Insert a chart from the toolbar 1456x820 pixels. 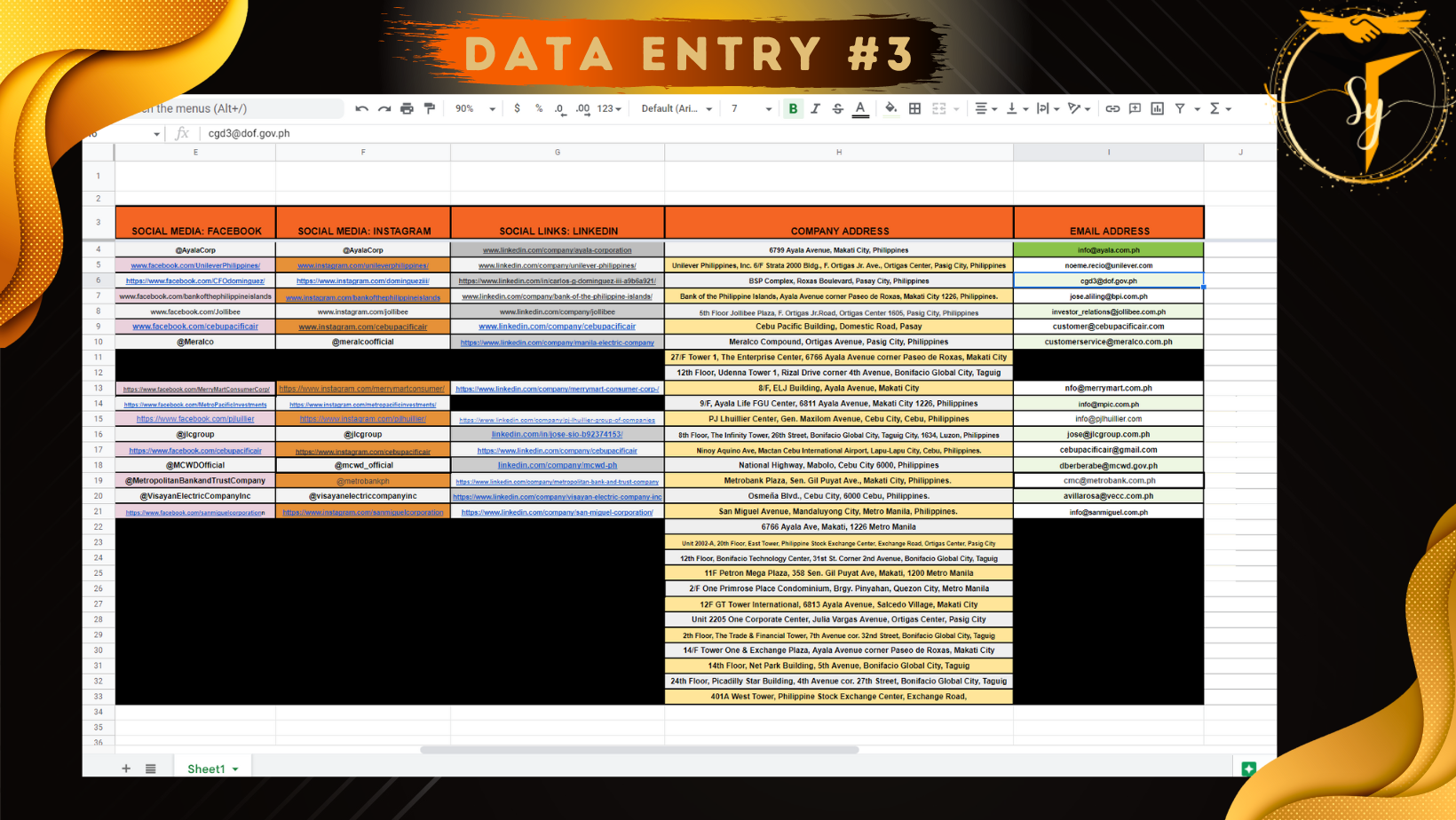(1157, 108)
